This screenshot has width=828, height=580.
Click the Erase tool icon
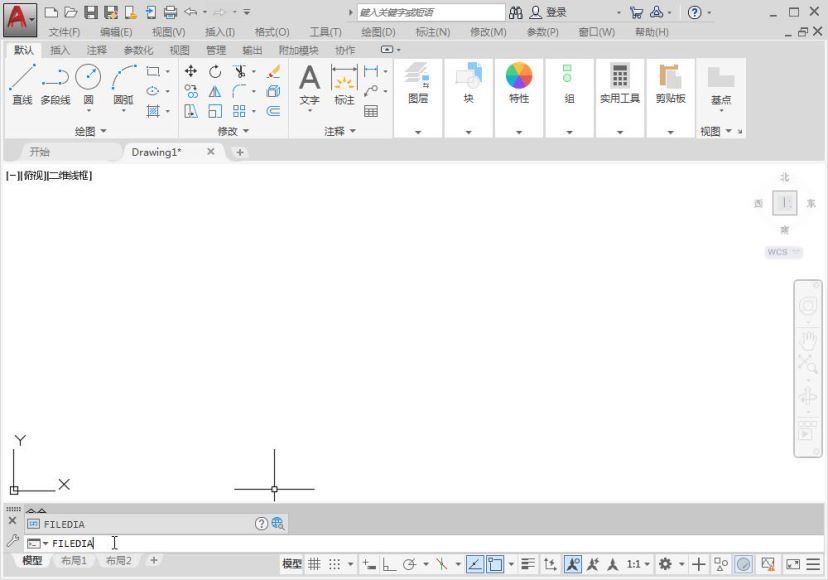click(x=274, y=71)
